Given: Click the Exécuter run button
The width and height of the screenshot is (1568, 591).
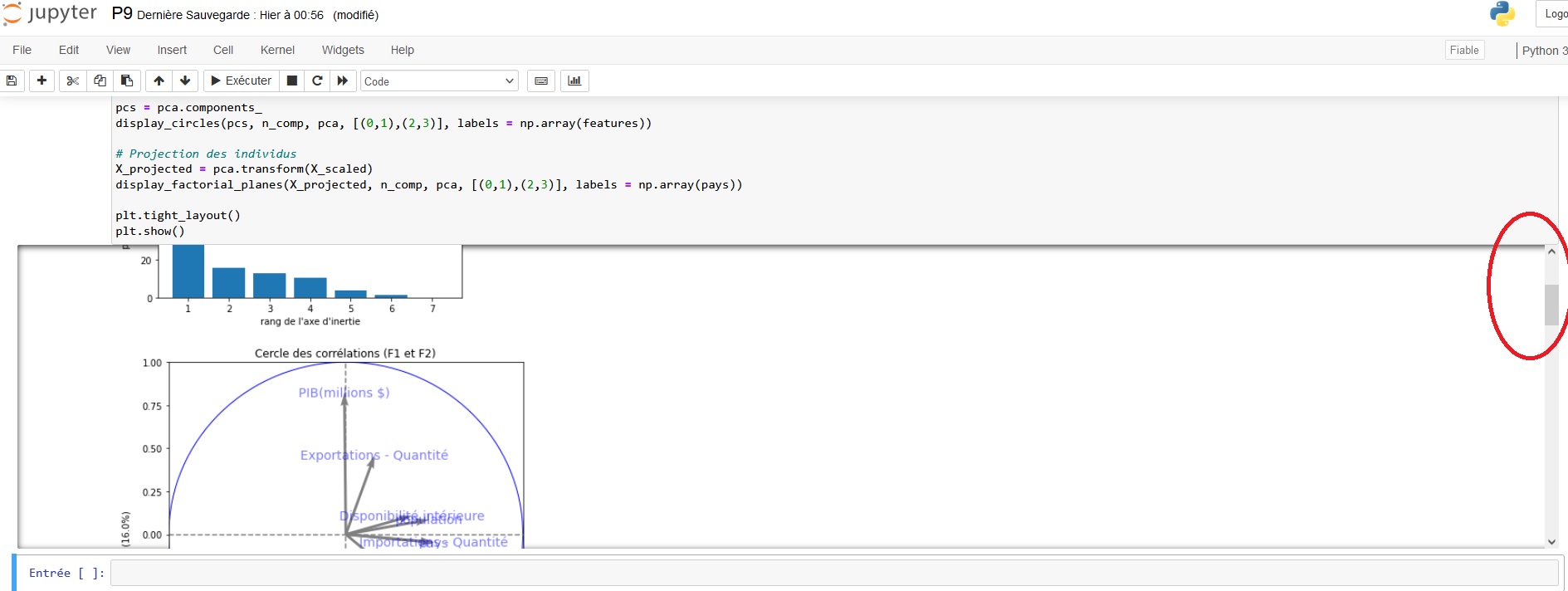Looking at the screenshot, I should tap(241, 81).
